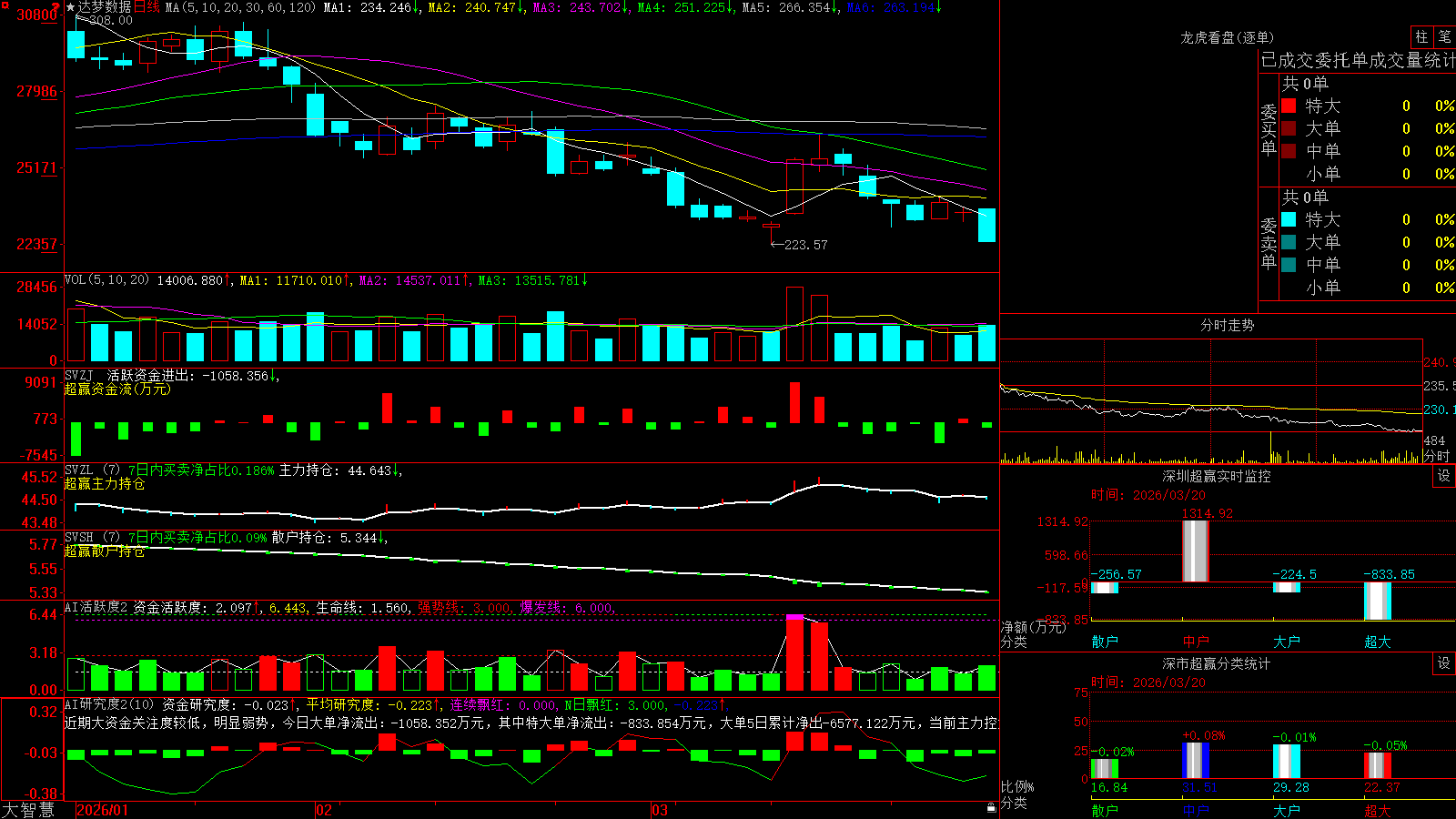Click the lock icon at chart bottom-right

[x=991, y=807]
